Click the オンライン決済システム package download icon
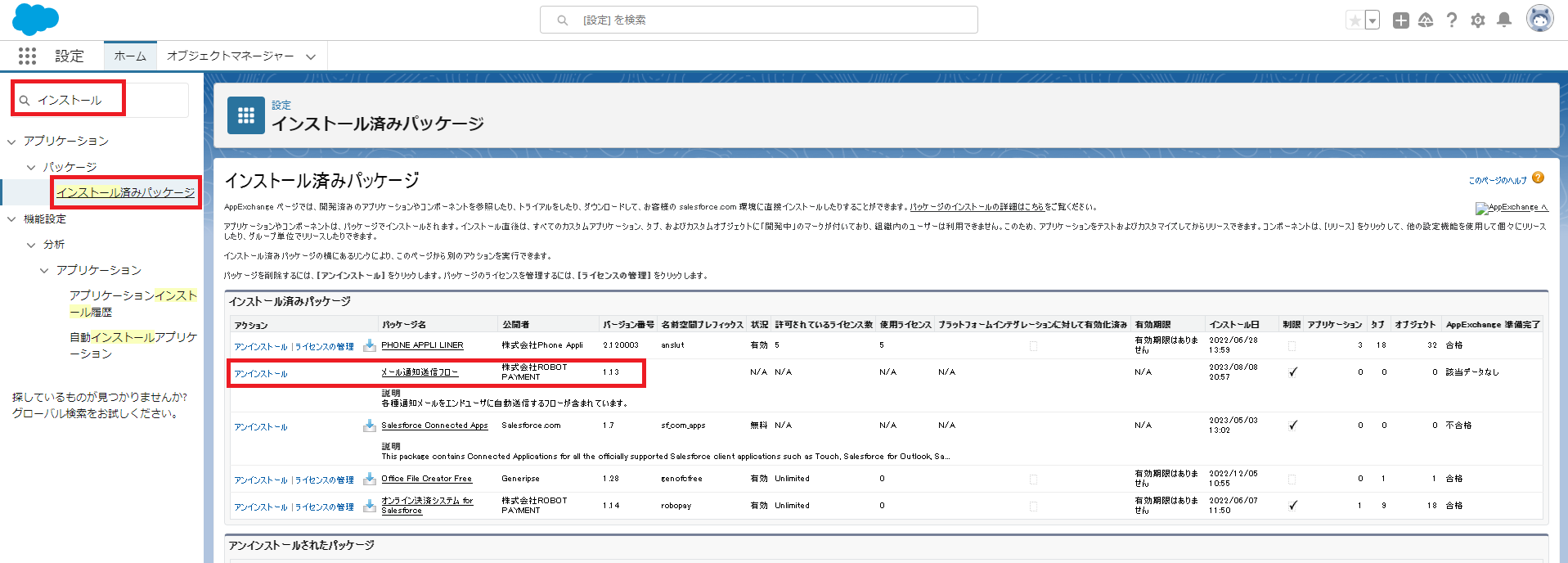The image size is (1568, 563). (370, 506)
